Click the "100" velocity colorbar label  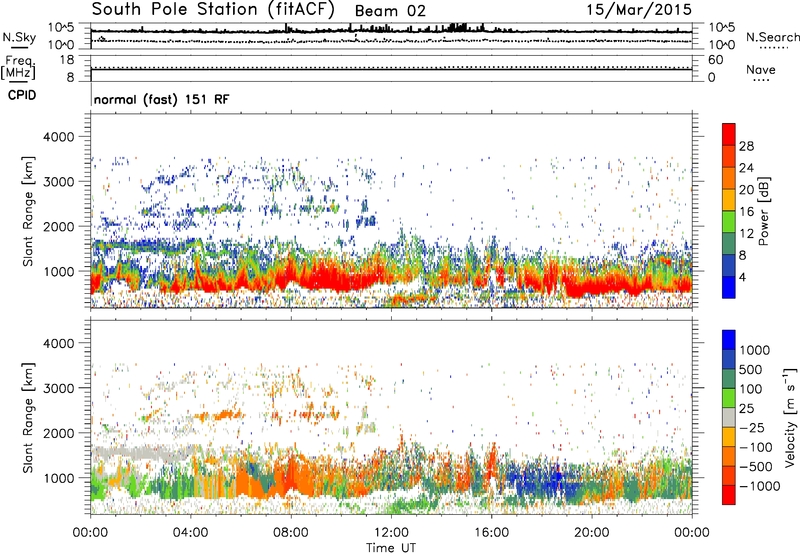tap(751, 389)
